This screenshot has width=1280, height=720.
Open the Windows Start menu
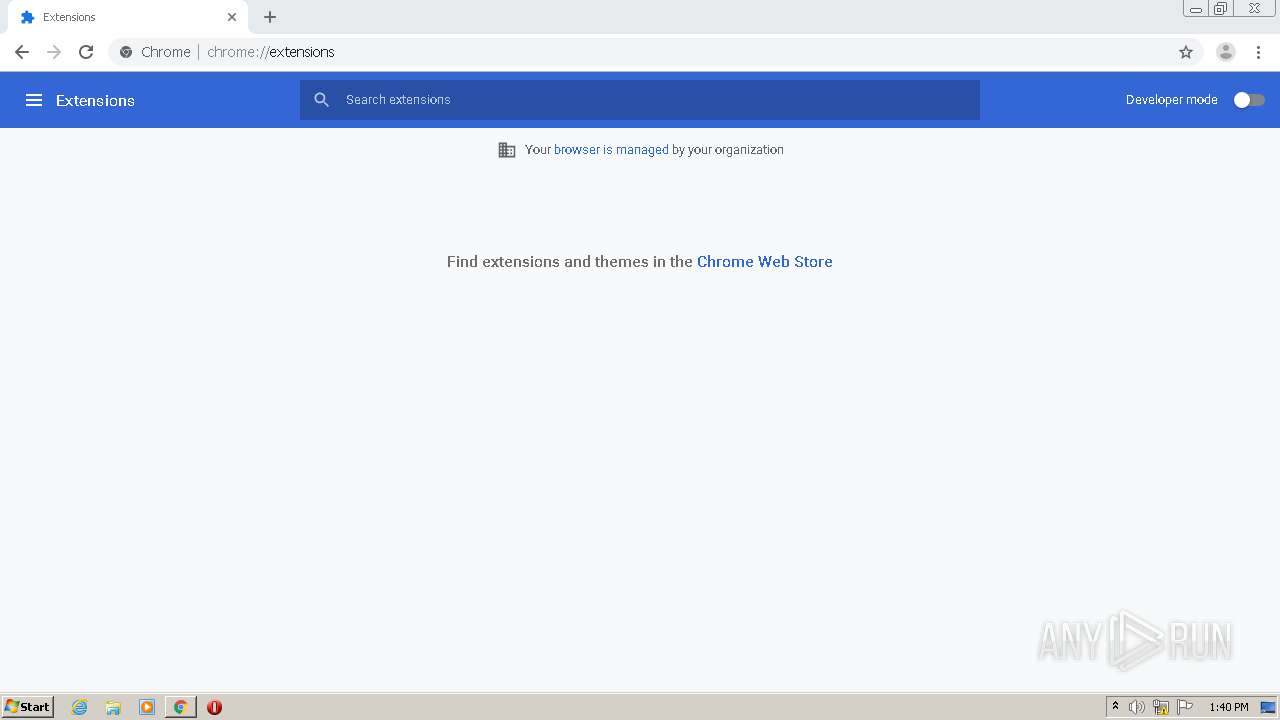(28, 707)
